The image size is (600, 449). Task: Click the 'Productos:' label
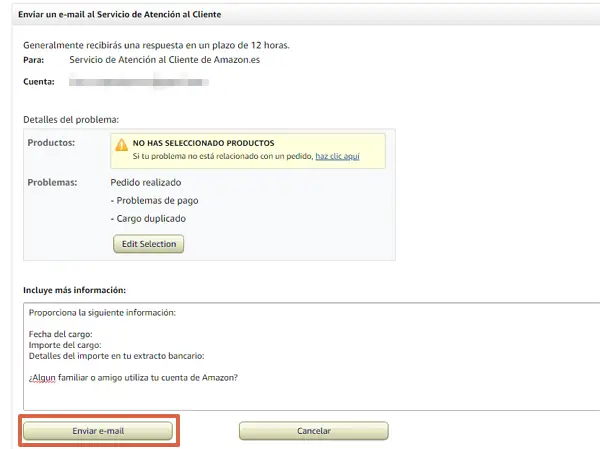tap(52, 143)
